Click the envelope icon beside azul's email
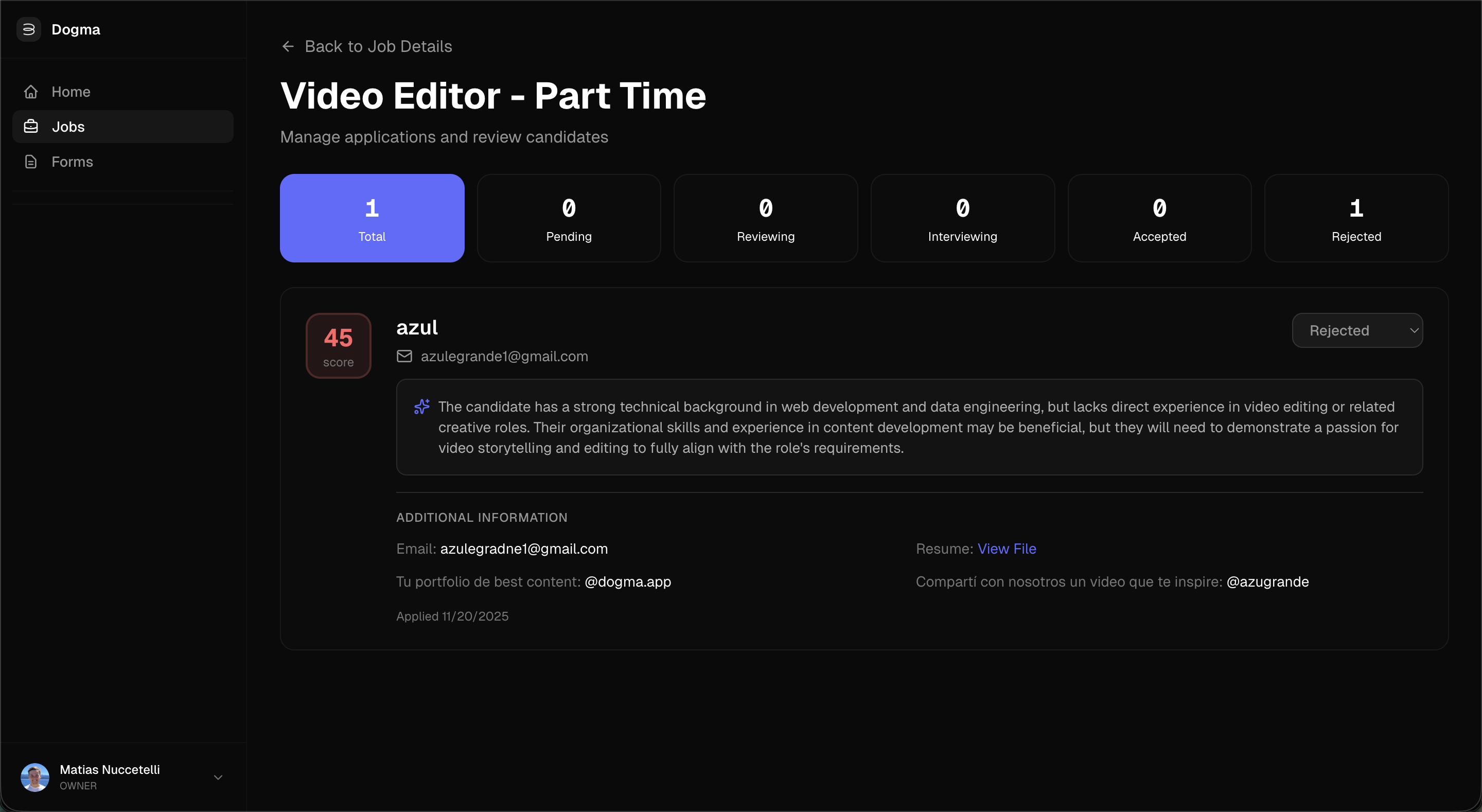This screenshot has height=812, width=1482. click(x=404, y=356)
